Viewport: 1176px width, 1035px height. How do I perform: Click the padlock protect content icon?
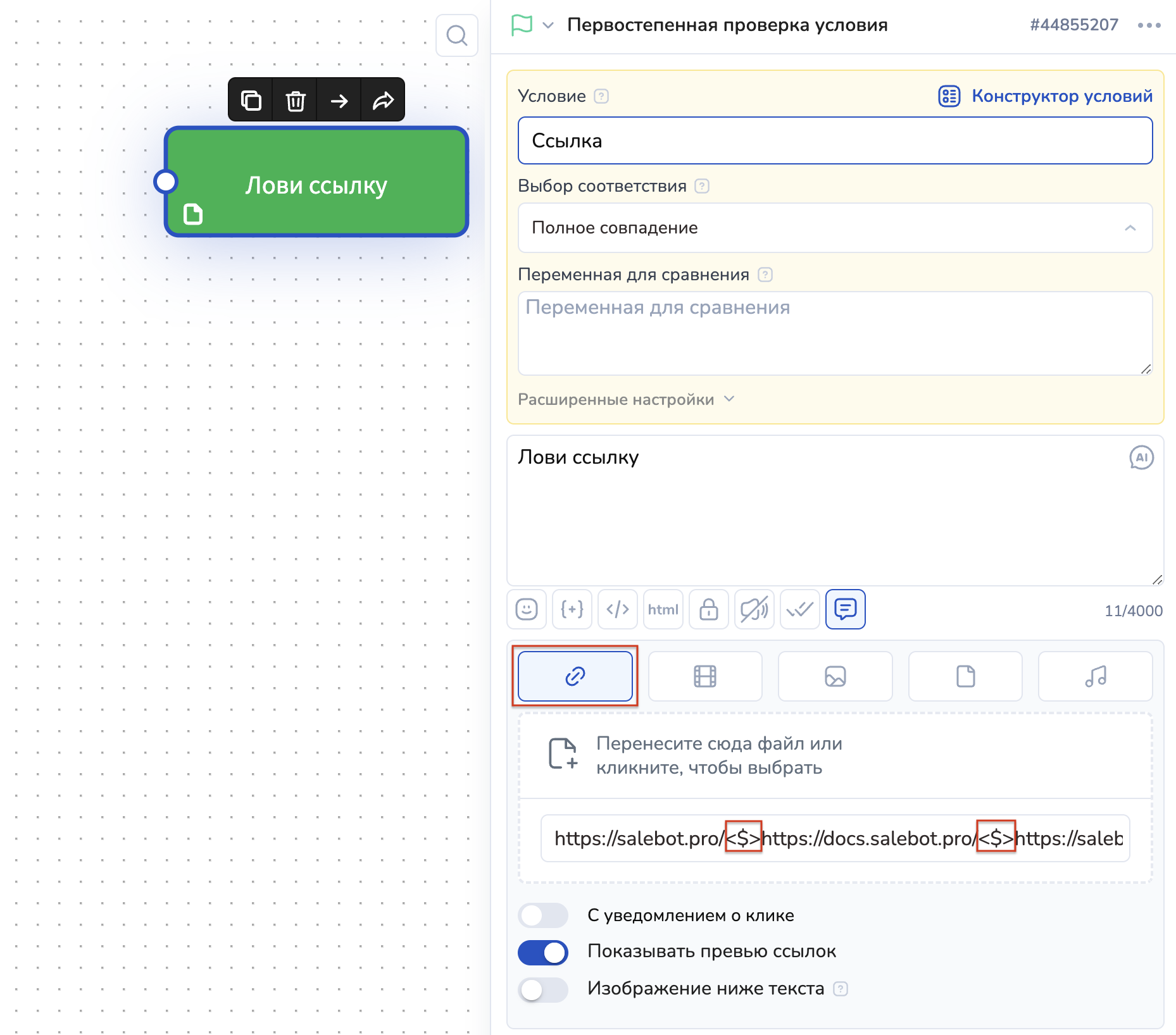(x=708, y=609)
